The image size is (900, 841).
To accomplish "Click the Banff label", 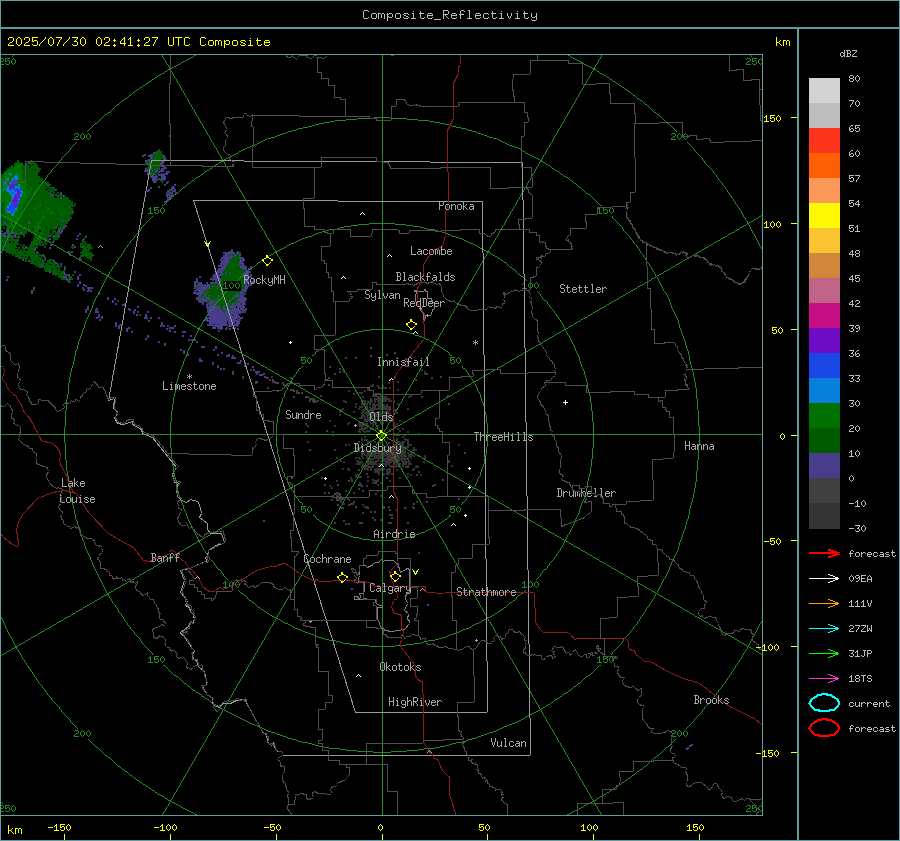I will [165, 558].
